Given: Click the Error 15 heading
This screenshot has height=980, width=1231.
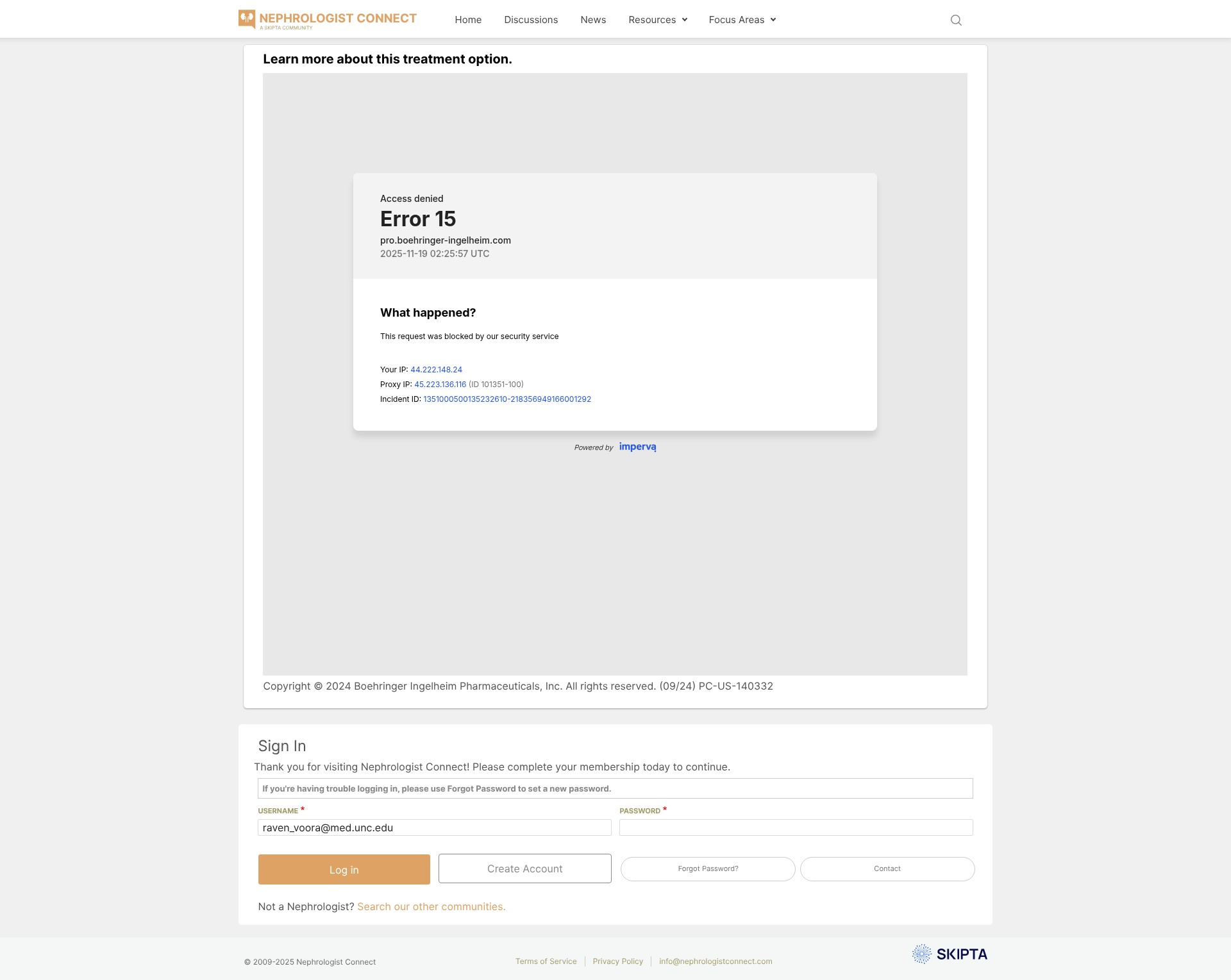Looking at the screenshot, I should click(418, 219).
